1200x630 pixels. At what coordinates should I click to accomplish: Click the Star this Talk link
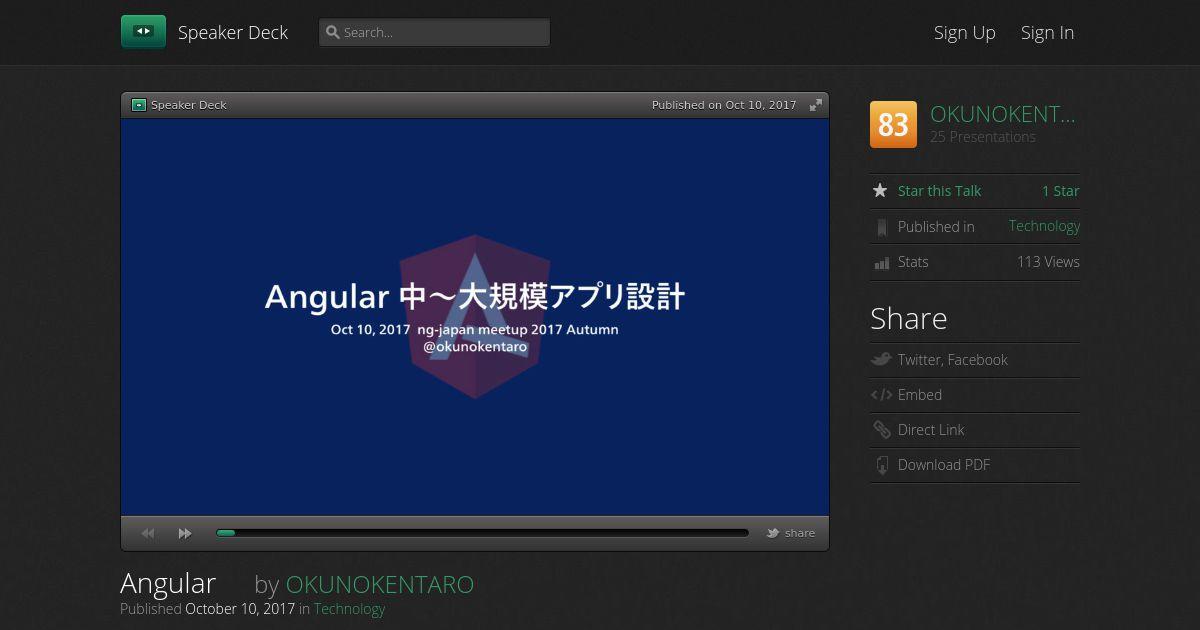[x=939, y=191]
